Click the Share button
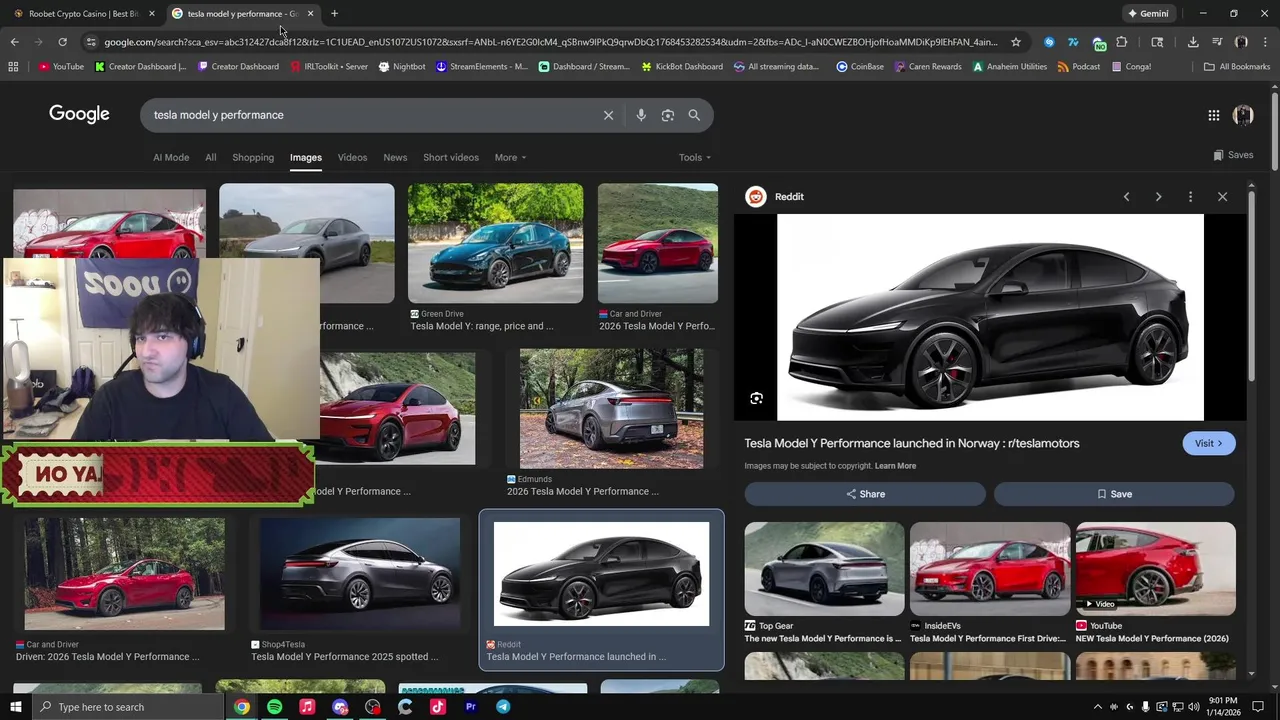The width and height of the screenshot is (1280, 720). [x=865, y=494]
